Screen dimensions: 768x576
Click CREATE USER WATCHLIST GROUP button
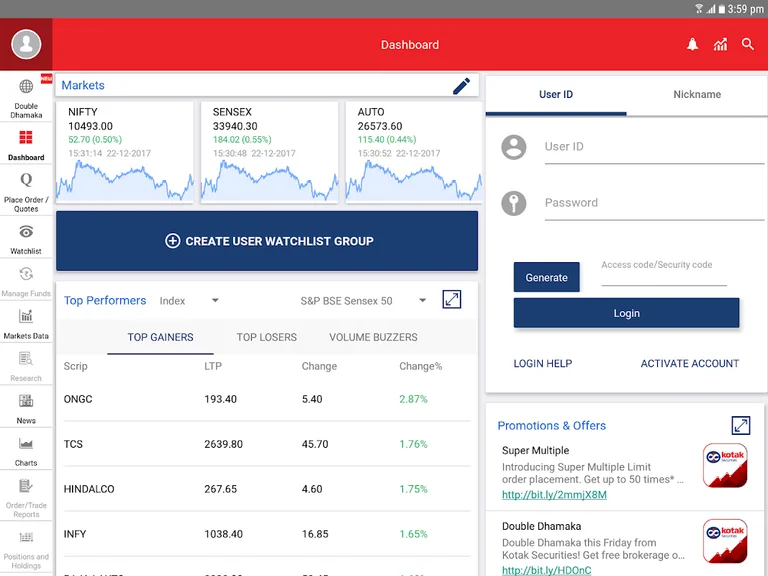[x=267, y=241]
